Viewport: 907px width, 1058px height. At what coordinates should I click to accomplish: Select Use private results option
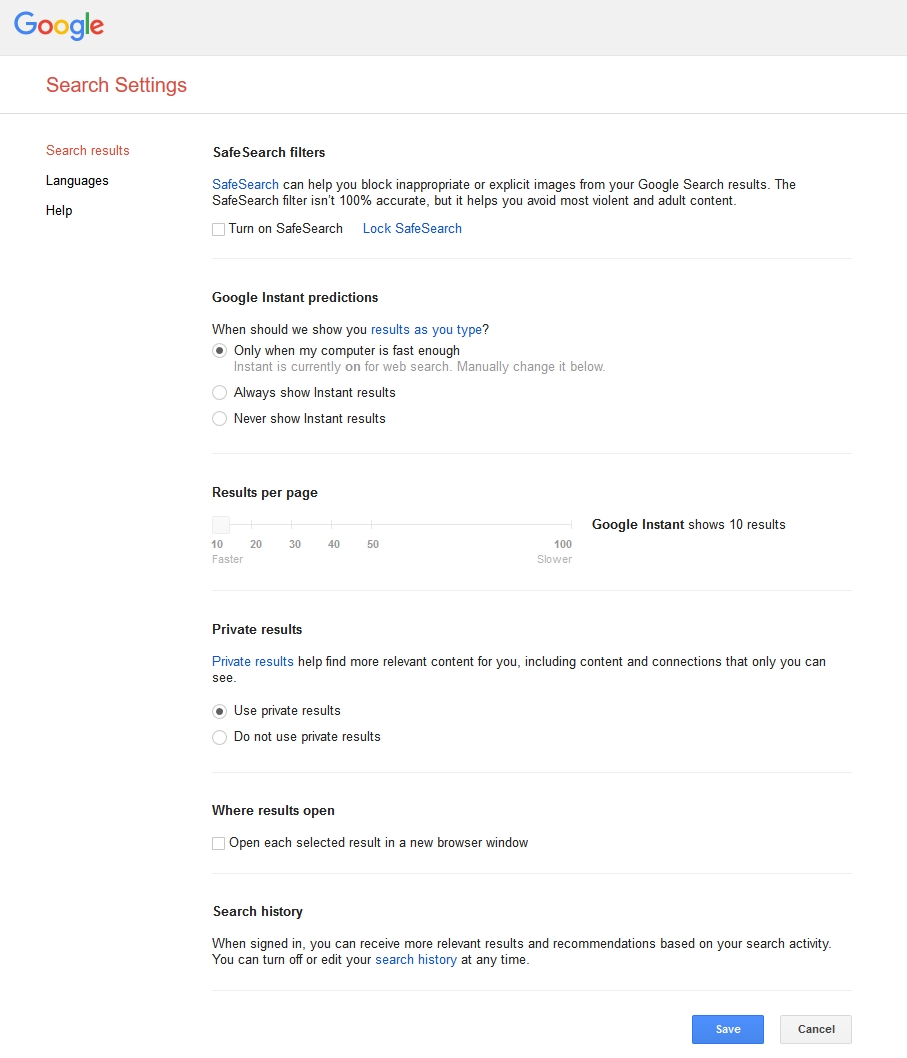click(x=220, y=711)
